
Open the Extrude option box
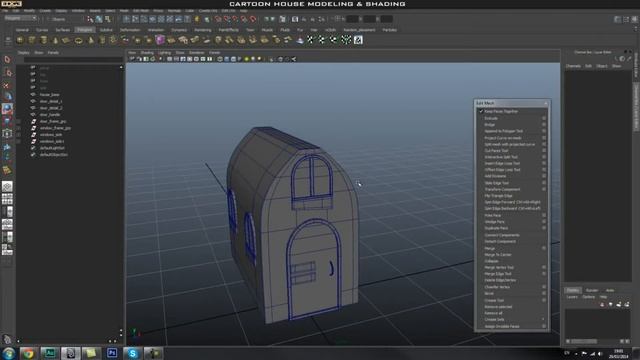tap(544, 118)
